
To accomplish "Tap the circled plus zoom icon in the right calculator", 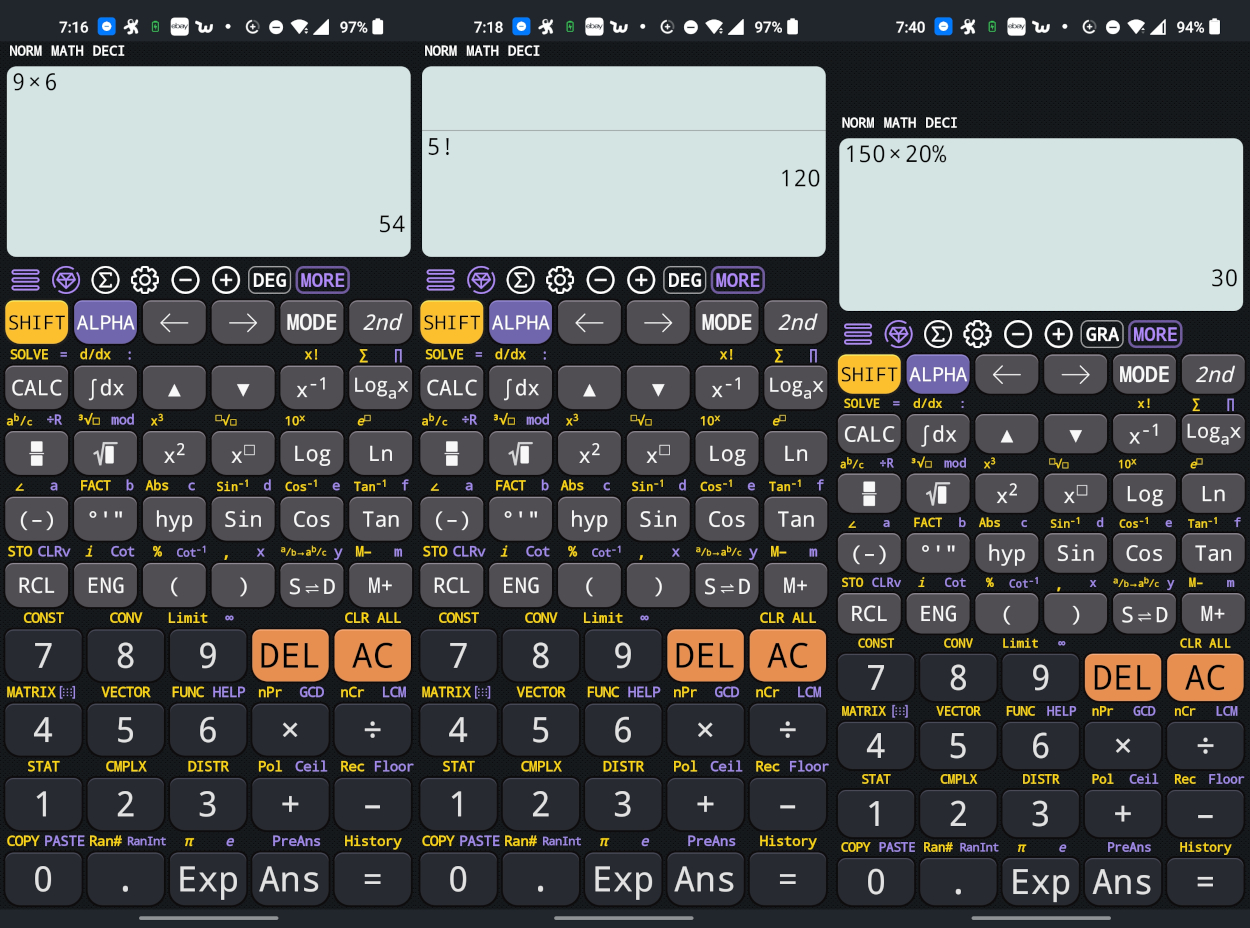I will coord(1058,334).
